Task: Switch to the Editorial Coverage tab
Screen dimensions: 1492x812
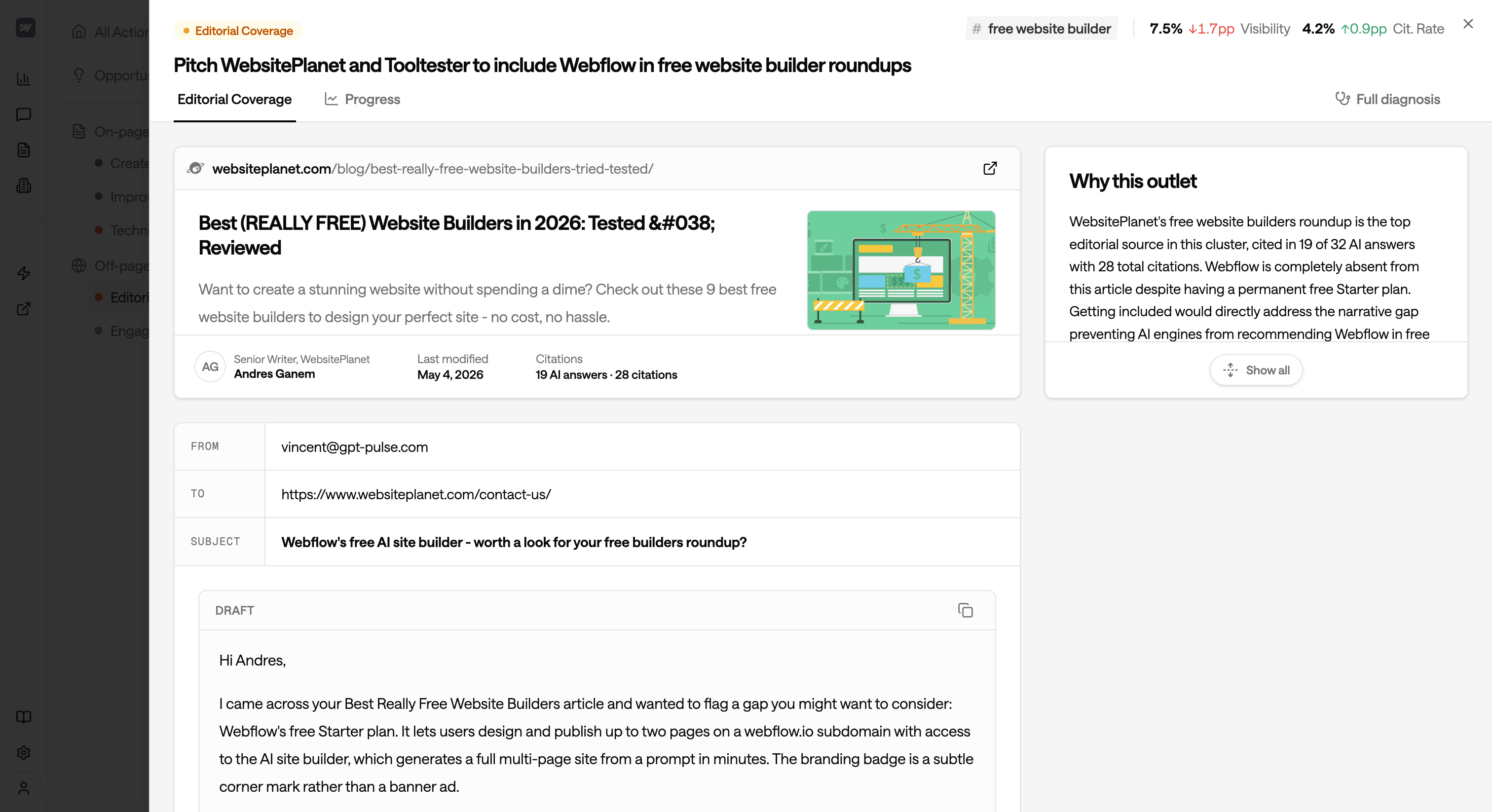Action: (x=234, y=100)
